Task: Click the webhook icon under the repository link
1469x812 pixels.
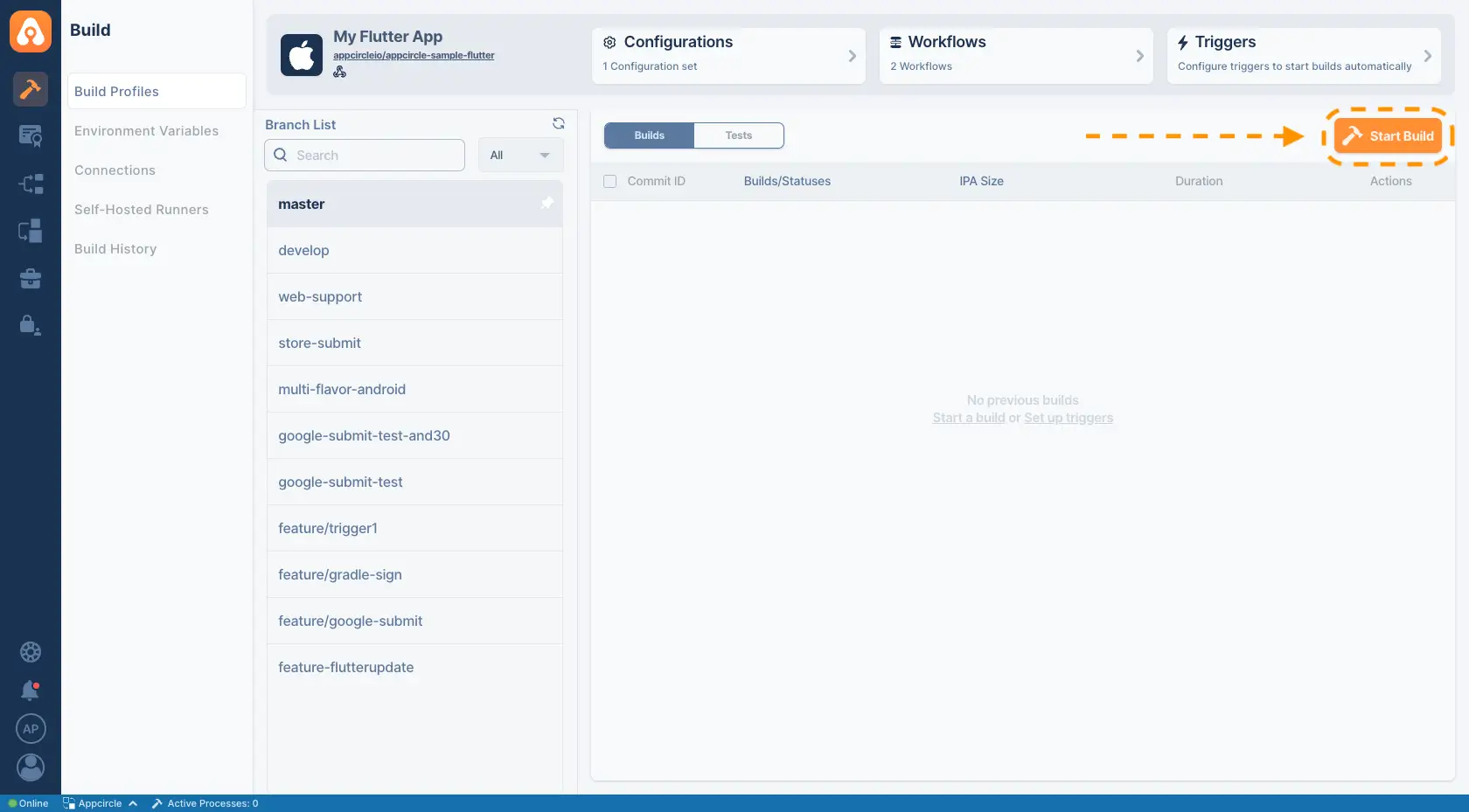Action: point(339,72)
